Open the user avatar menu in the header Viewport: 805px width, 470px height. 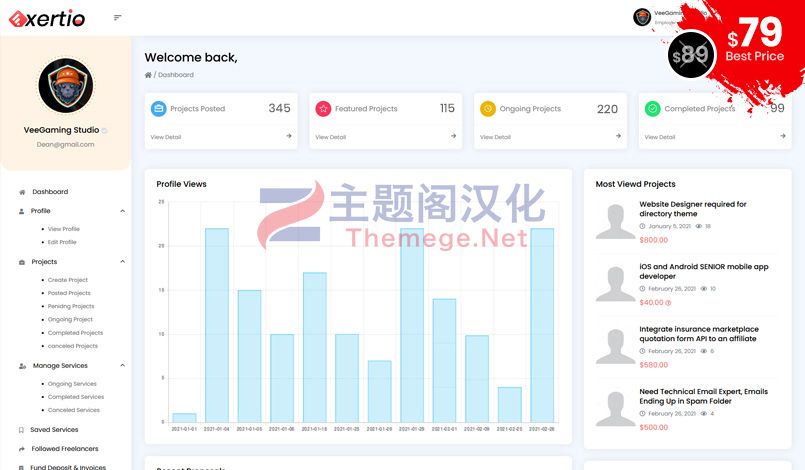click(x=642, y=17)
